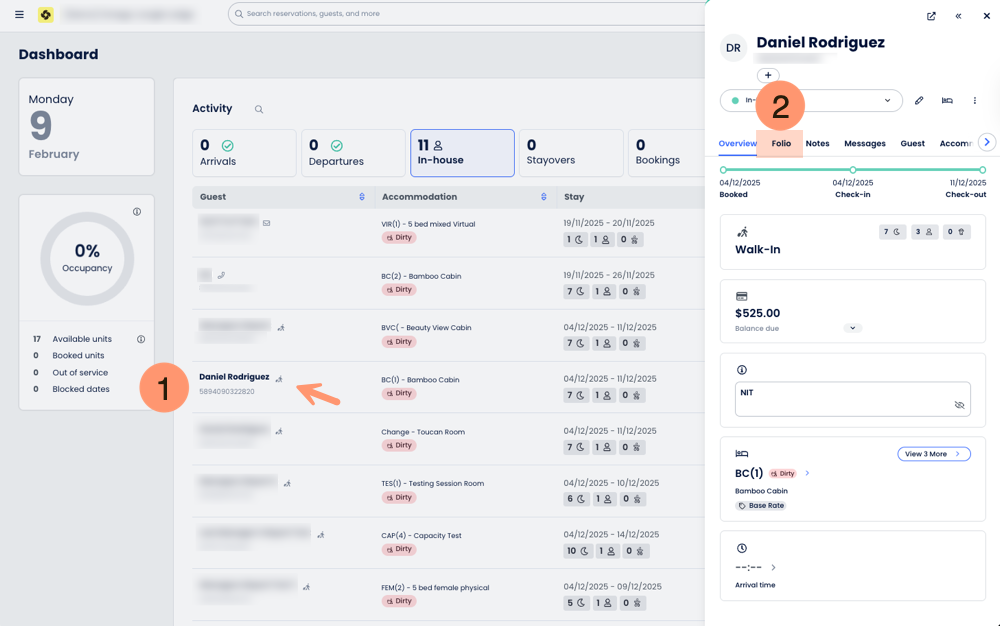
Task: Click the View 3 More button
Action: click(933, 454)
